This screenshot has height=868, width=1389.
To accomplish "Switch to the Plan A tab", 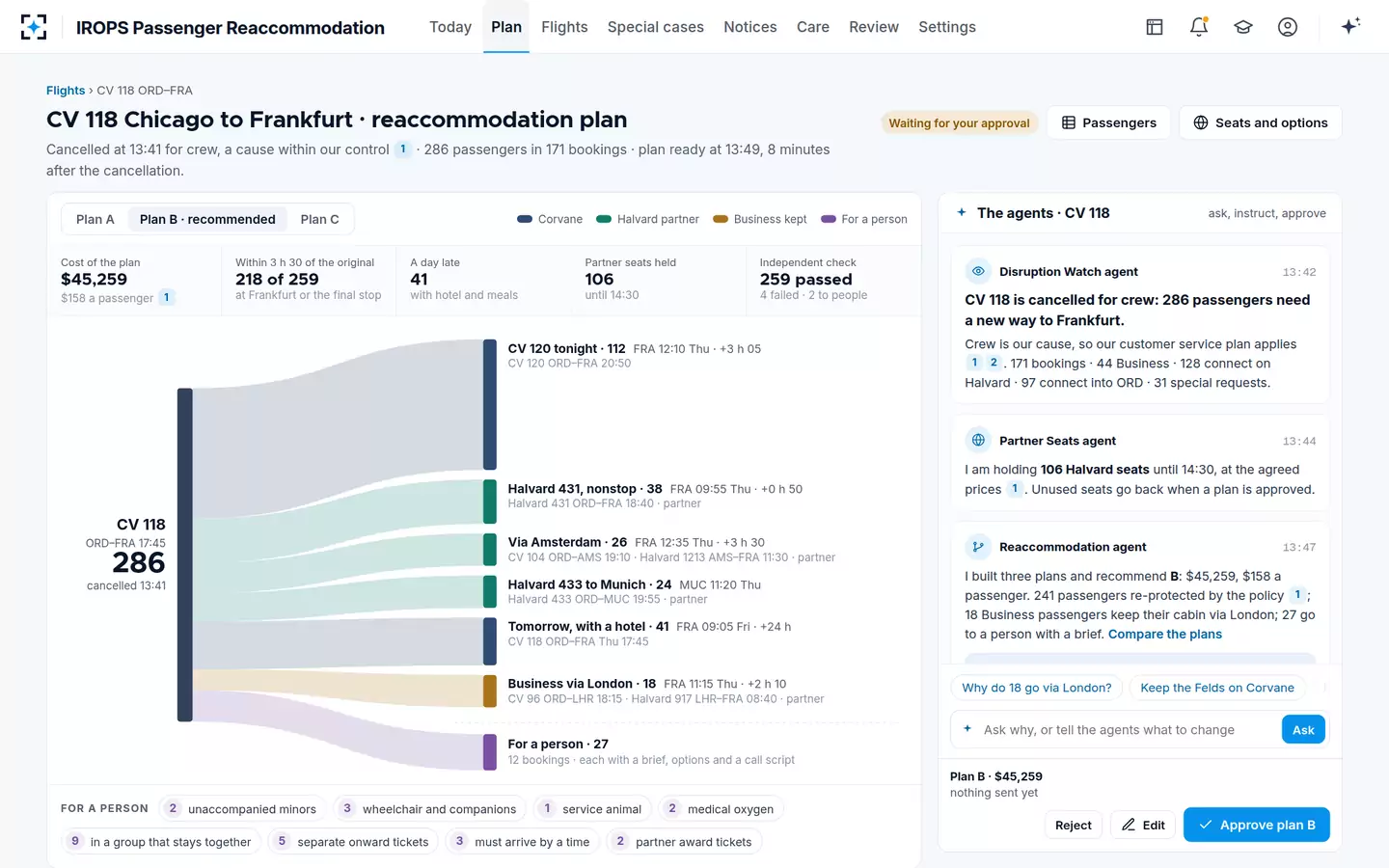I will (95, 220).
